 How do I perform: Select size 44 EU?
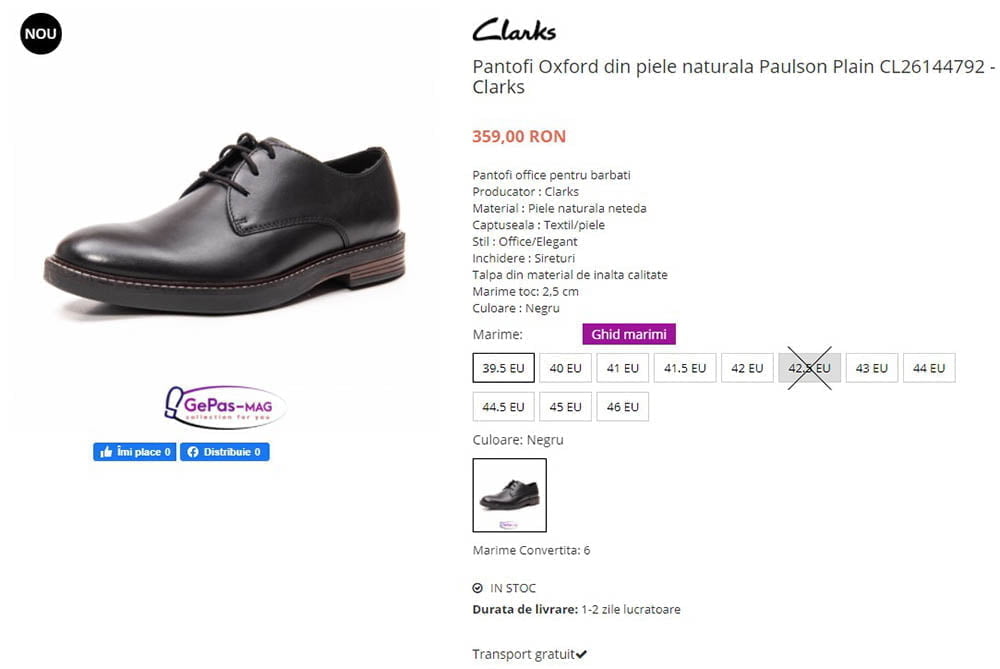(929, 368)
